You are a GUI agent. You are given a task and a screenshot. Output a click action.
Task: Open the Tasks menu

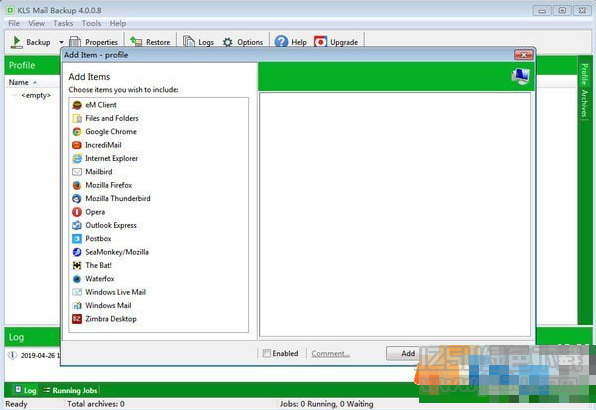[x=63, y=24]
